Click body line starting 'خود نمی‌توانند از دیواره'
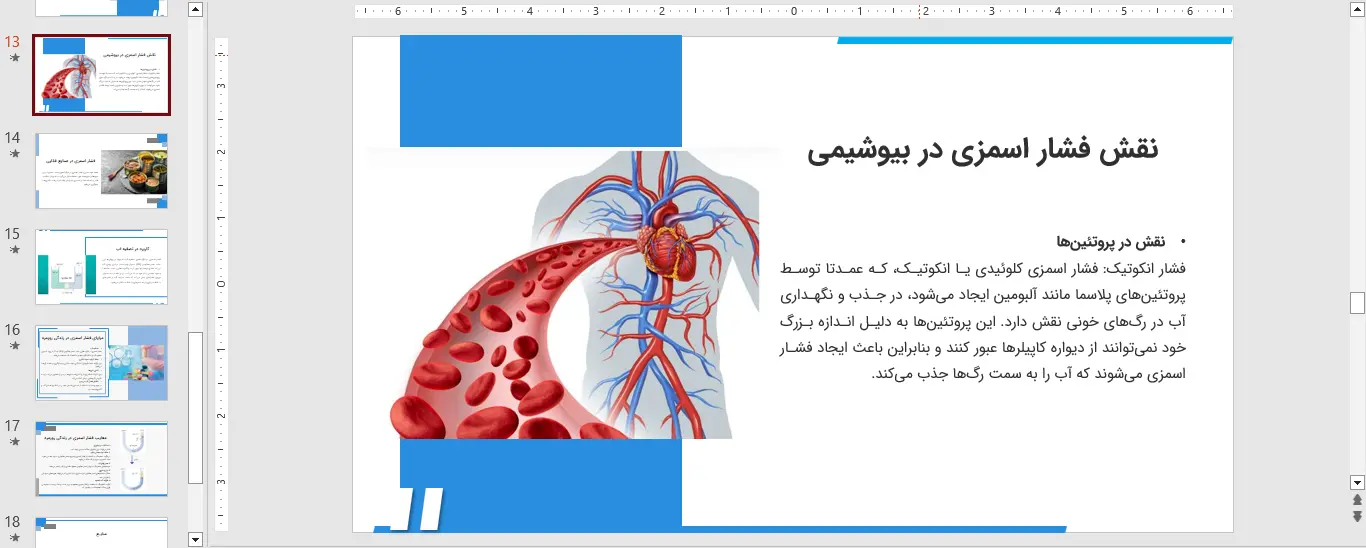Screen dimensions: 1366x548 click(x=984, y=347)
